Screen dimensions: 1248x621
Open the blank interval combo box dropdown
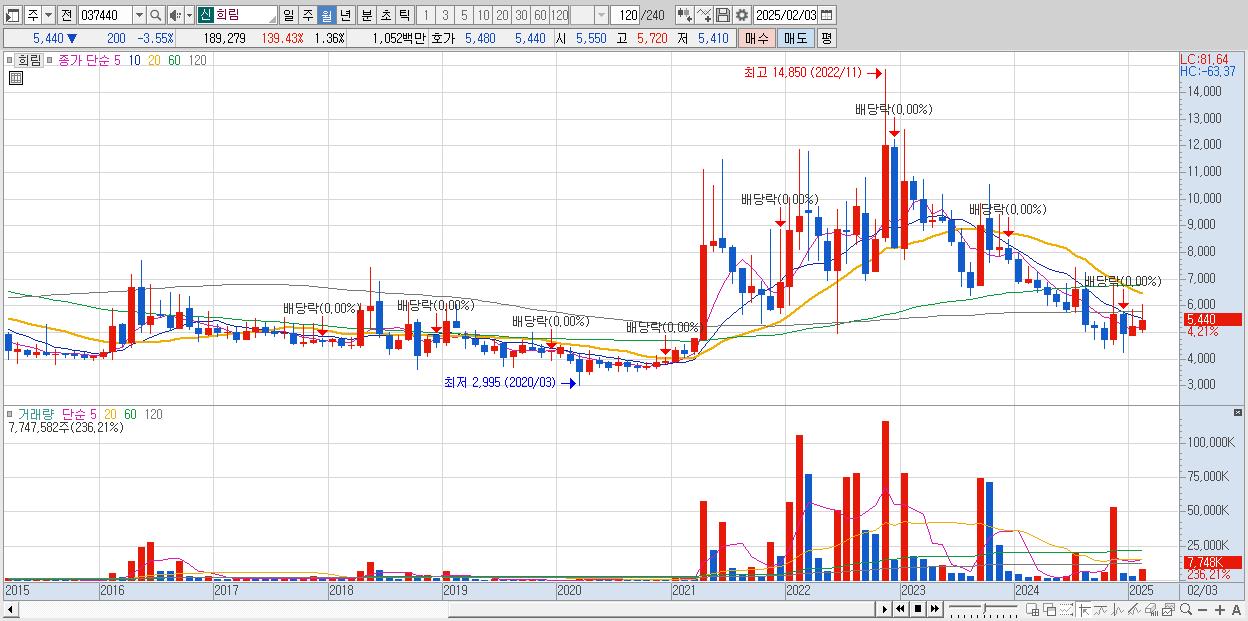pyautogui.click(x=601, y=15)
